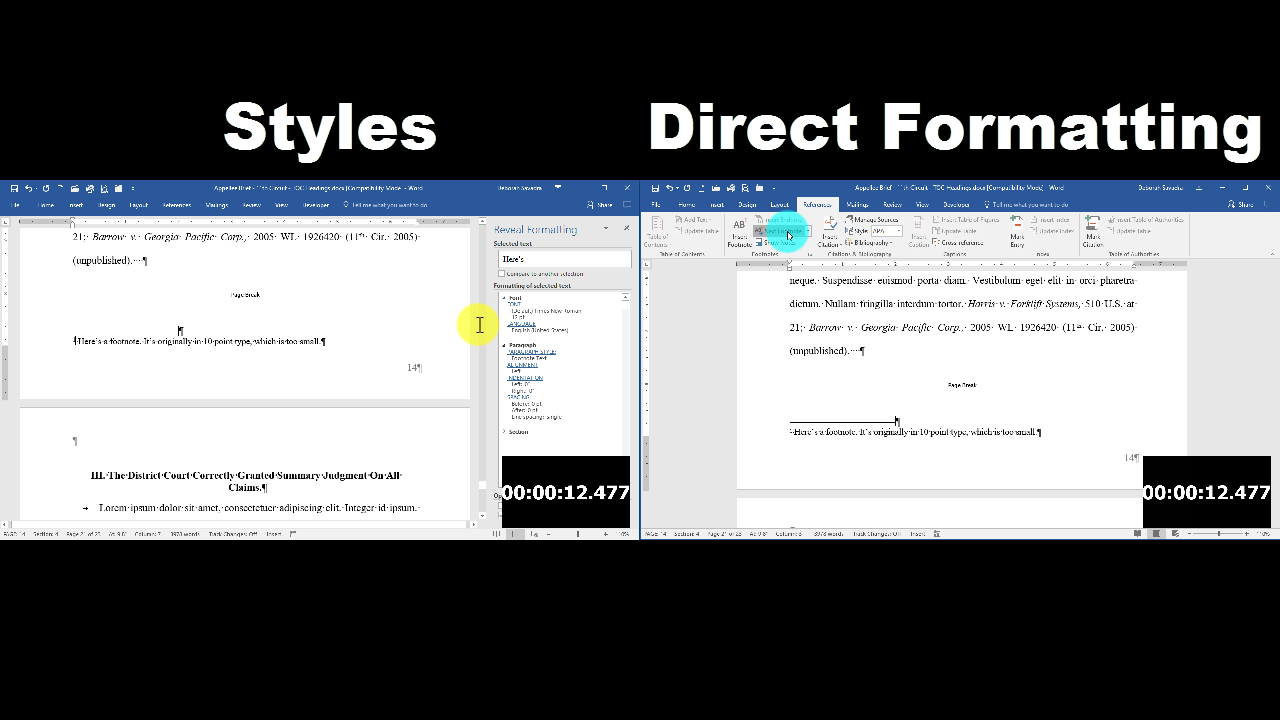Click Insert Table of Figures
This screenshot has width=1280, height=720.
coord(966,219)
